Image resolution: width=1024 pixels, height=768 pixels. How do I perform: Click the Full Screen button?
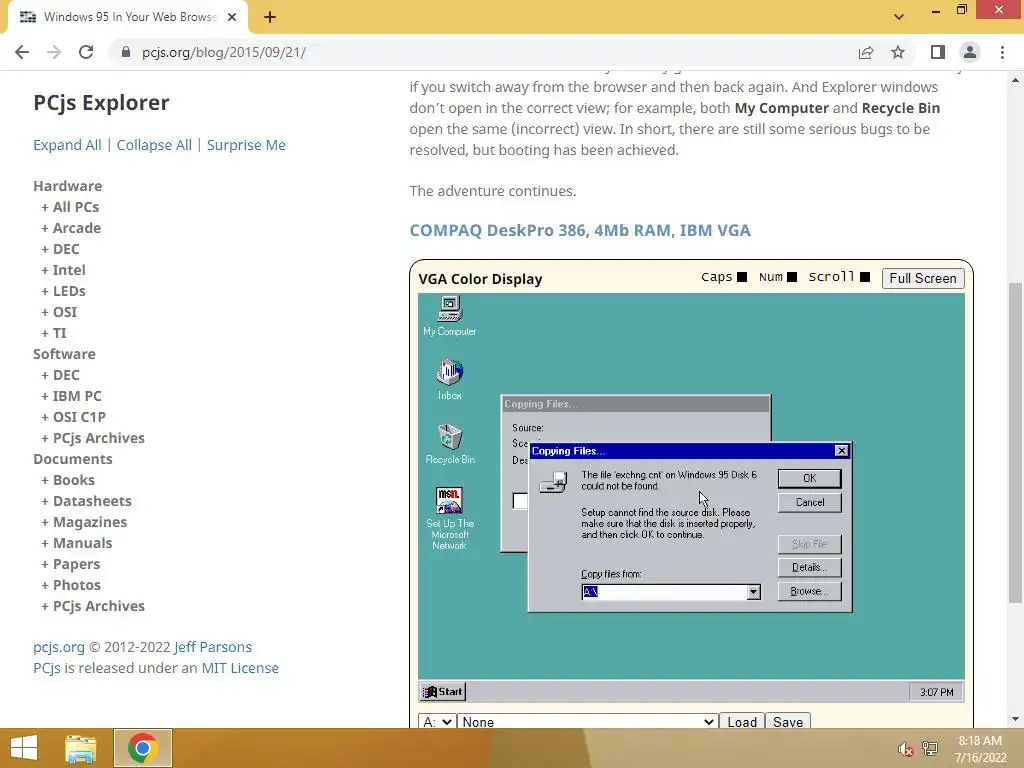923,278
